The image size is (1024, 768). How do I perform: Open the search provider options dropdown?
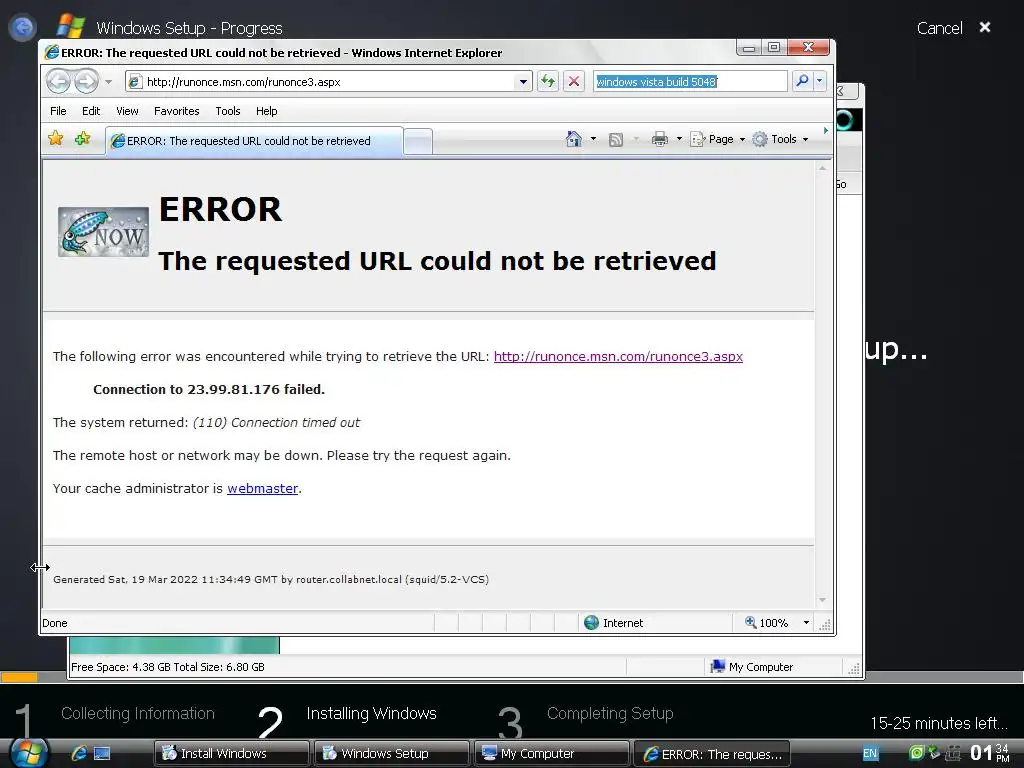[820, 81]
